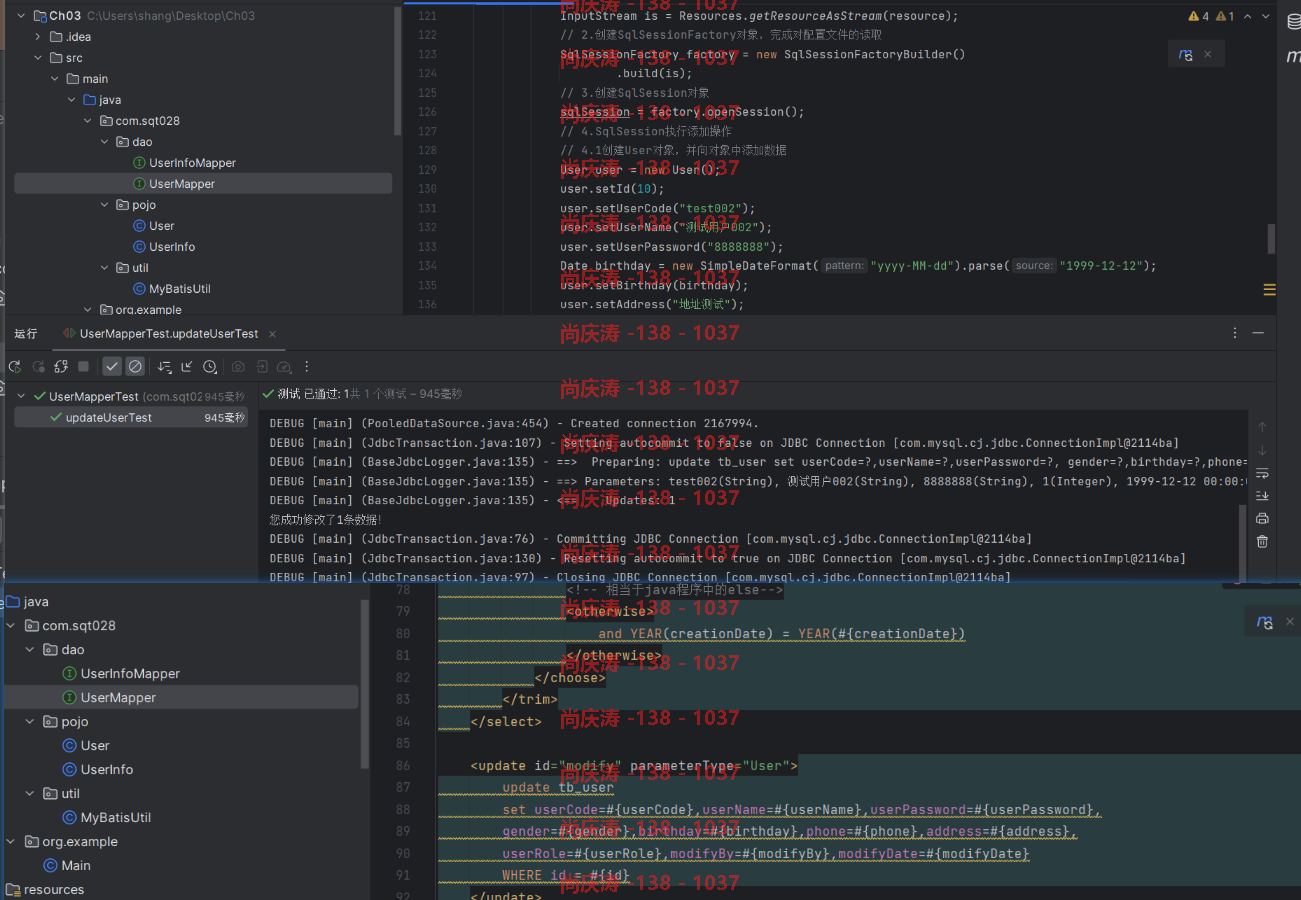The width and height of the screenshot is (1301, 900).
Task: Click the weak warning indicator showing 1
Action: click(x=1225, y=16)
